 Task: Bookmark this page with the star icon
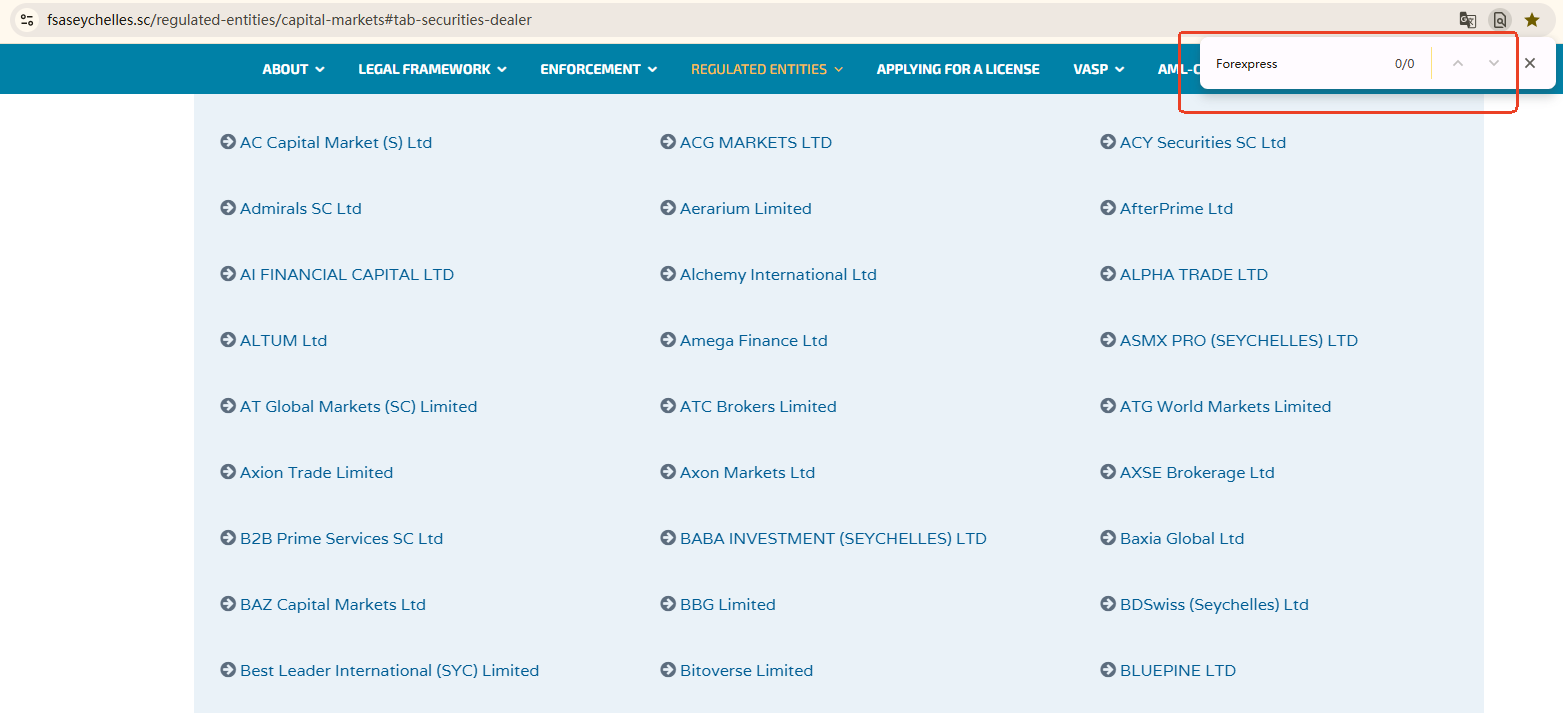point(1532,19)
